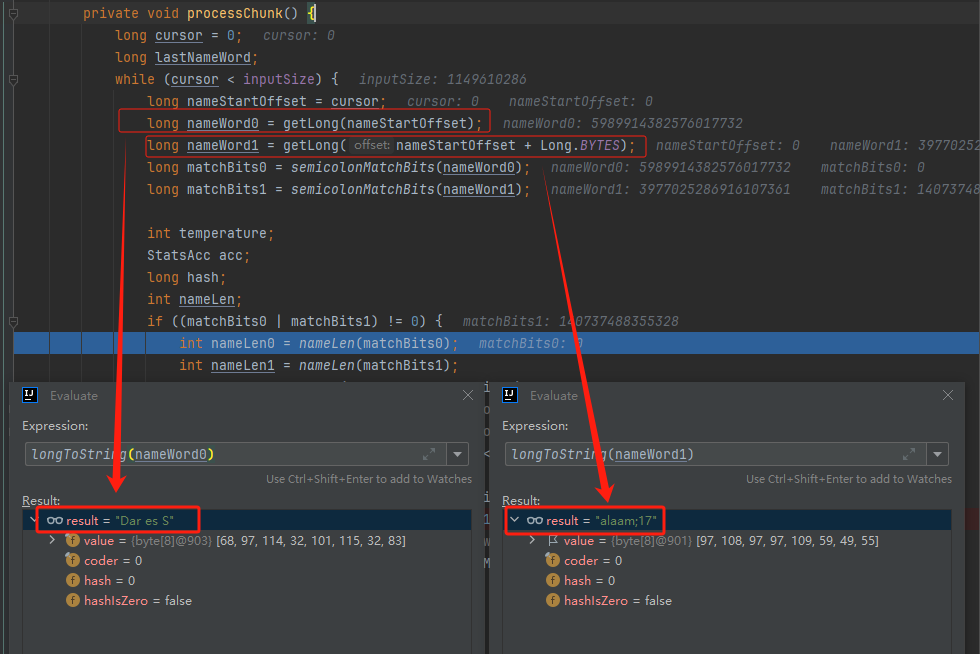Click field icon next to value byte[8]@903
Screen dimensions: 980x654
72,540
